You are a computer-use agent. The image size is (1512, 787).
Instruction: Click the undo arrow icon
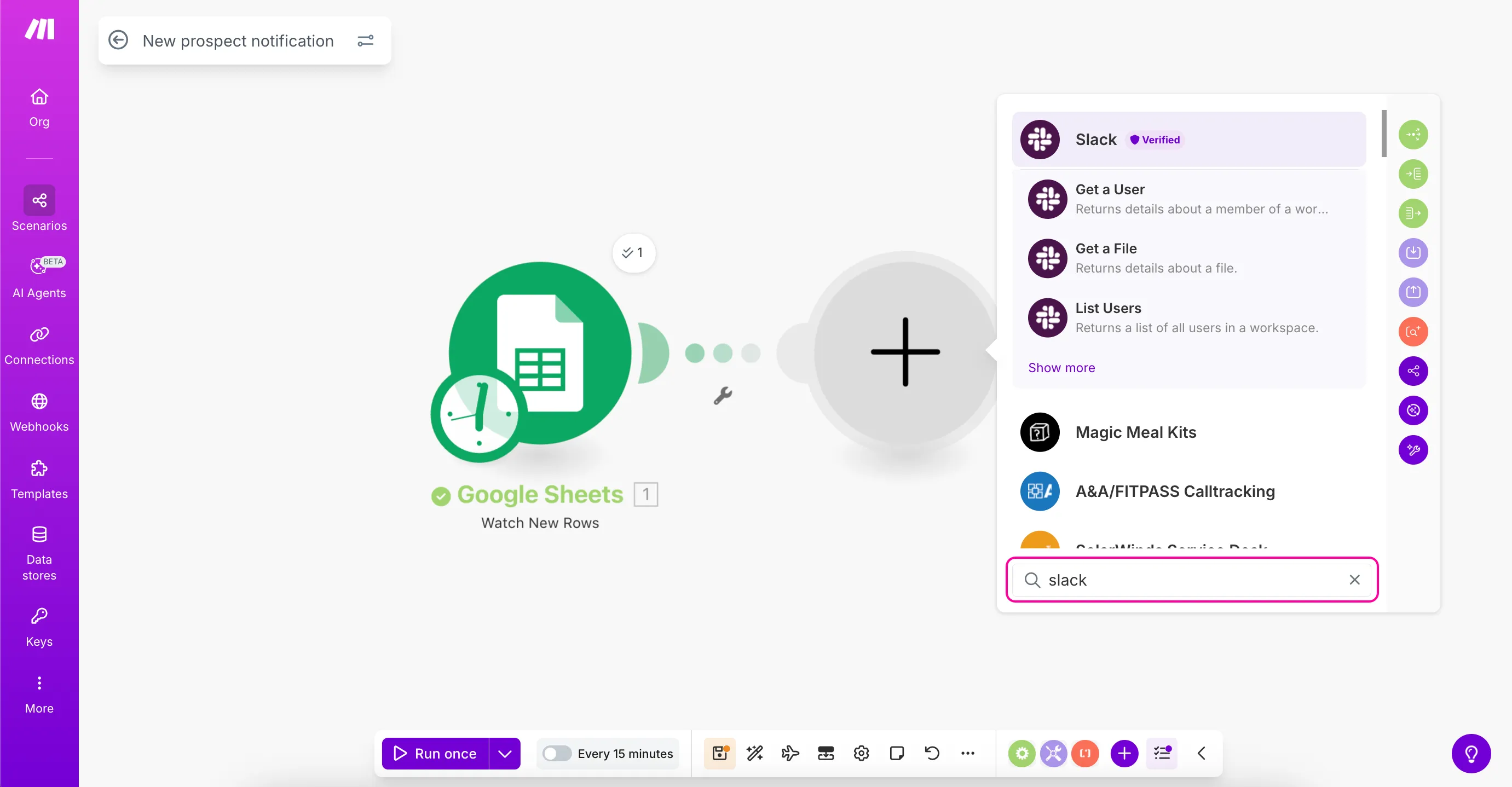pyautogui.click(x=932, y=753)
